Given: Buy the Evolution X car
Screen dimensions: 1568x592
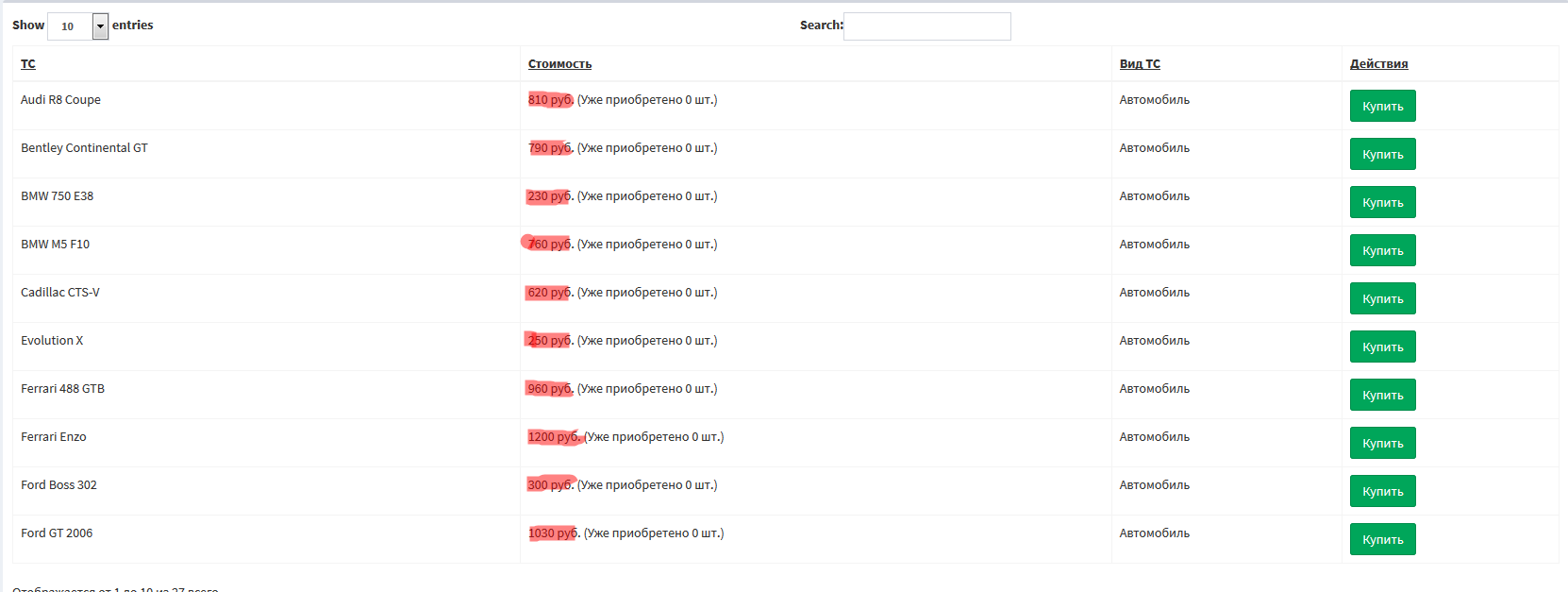Looking at the screenshot, I should click(x=1382, y=347).
